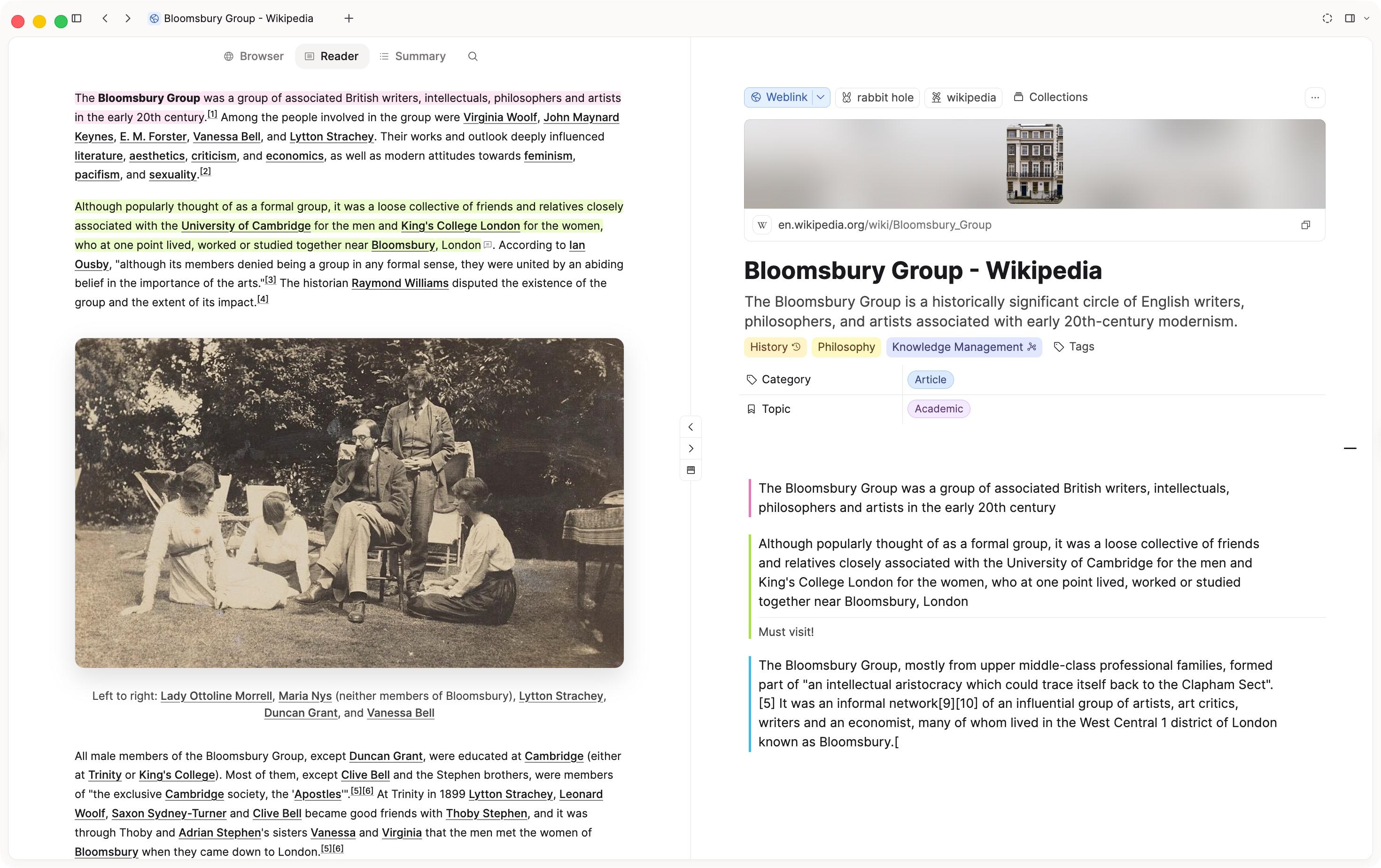Select the History tag

776,347
